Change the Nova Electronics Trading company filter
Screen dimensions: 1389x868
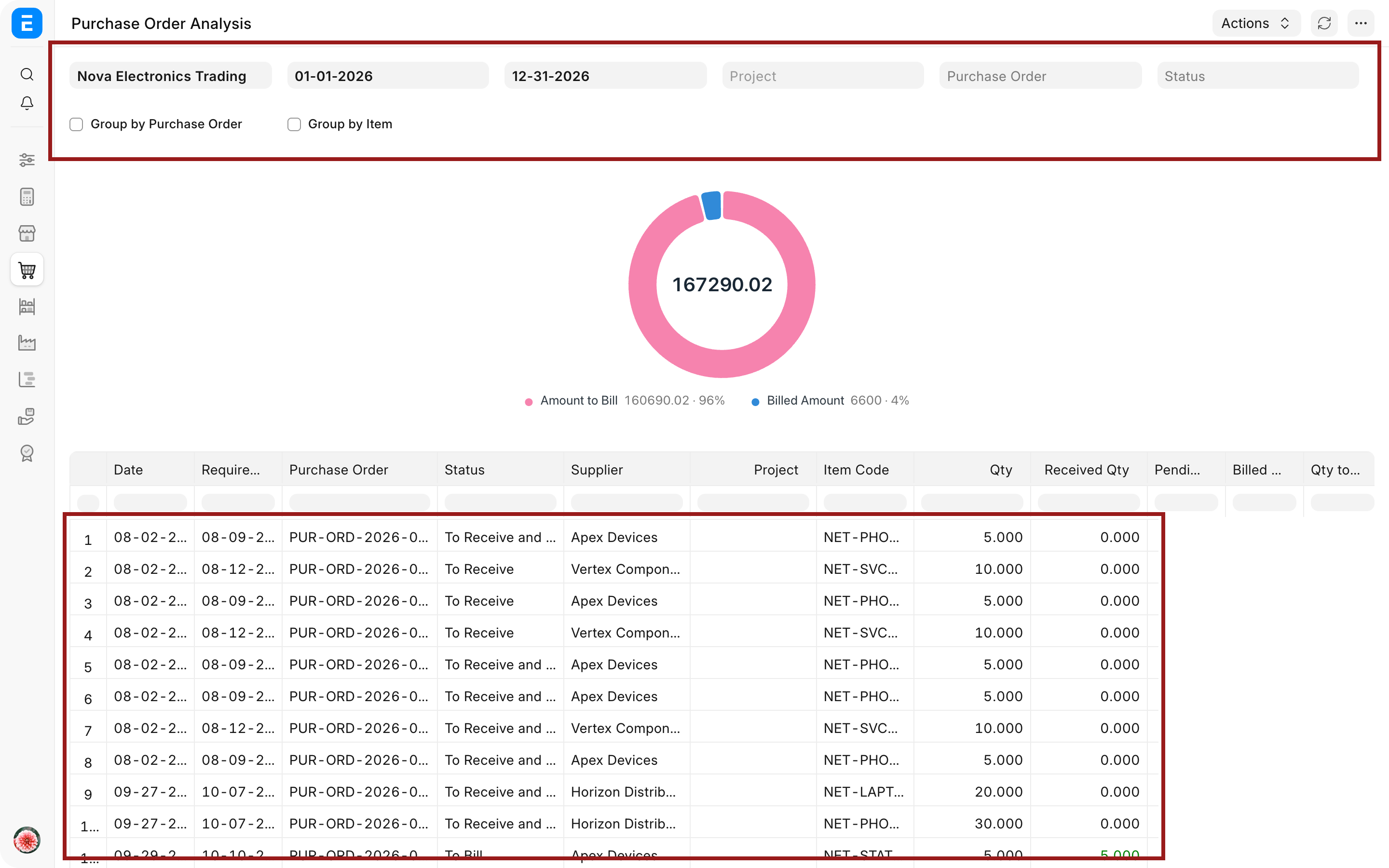170,76
